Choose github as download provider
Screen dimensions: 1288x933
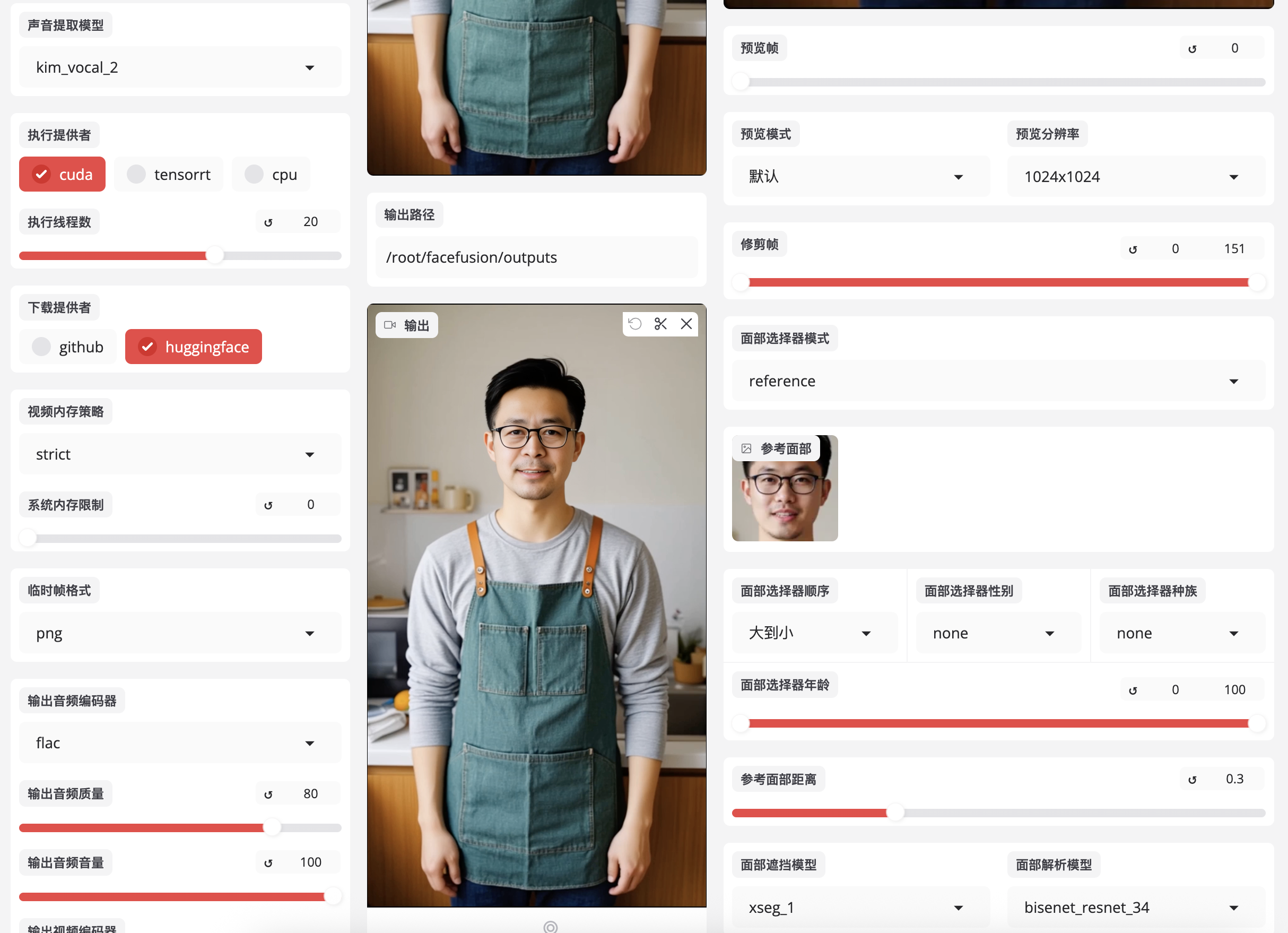[x=67, y=347]
